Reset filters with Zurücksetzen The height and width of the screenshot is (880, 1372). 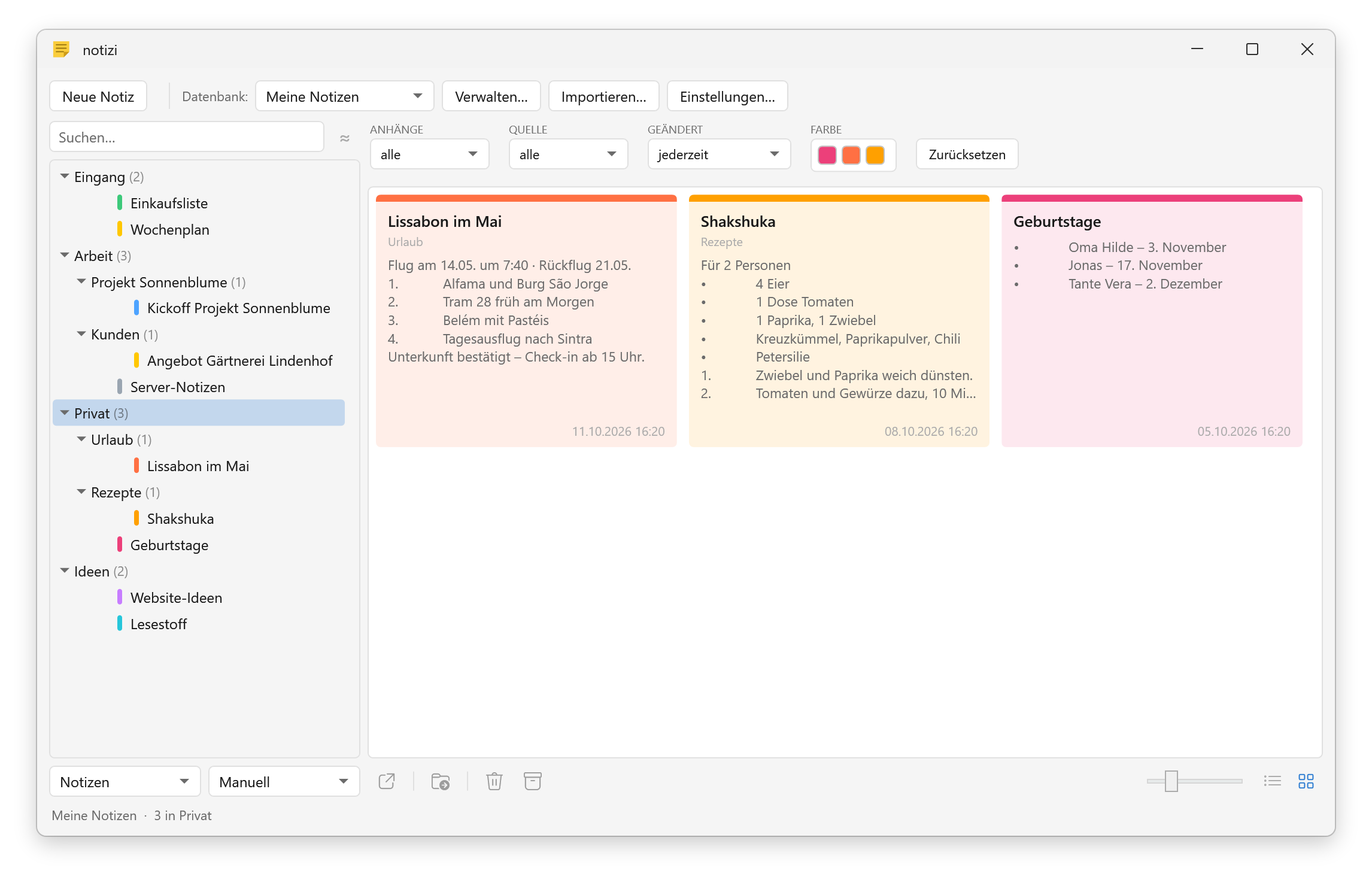point(967,154)
